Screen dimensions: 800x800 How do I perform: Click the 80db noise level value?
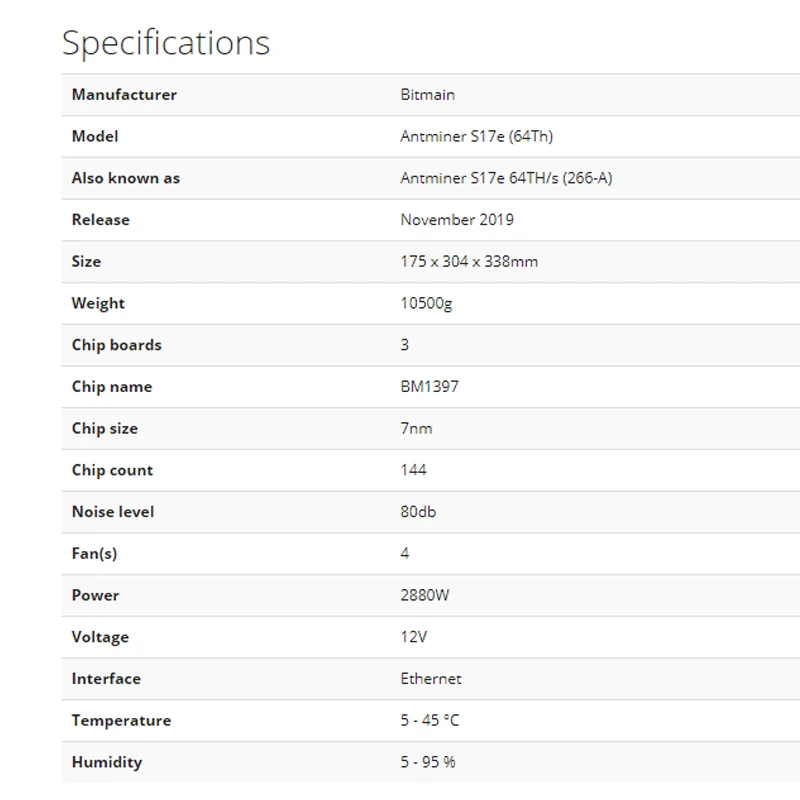(x=418, y=512)
